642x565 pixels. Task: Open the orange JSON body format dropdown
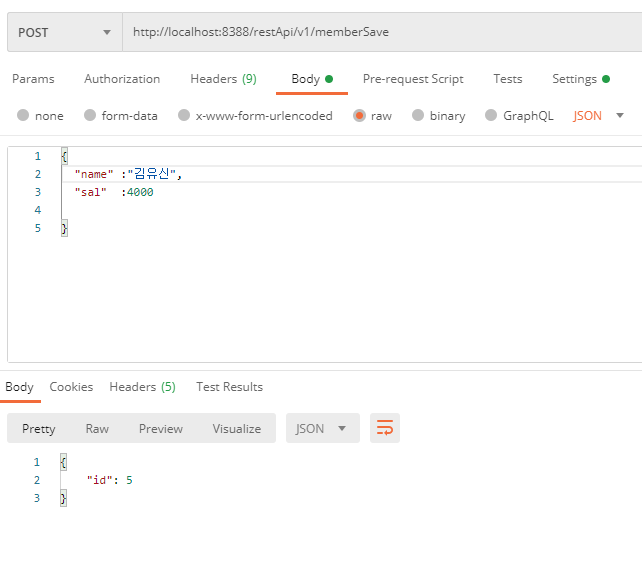(598, 115)
